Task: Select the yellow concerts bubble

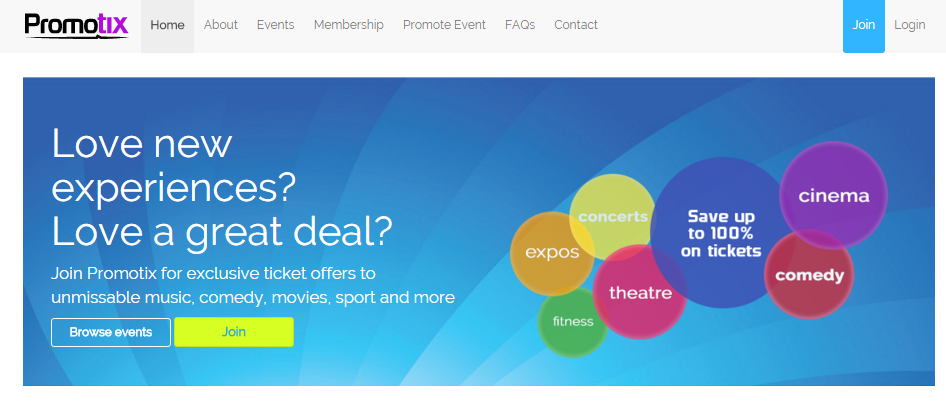Action: coord(613,217)
